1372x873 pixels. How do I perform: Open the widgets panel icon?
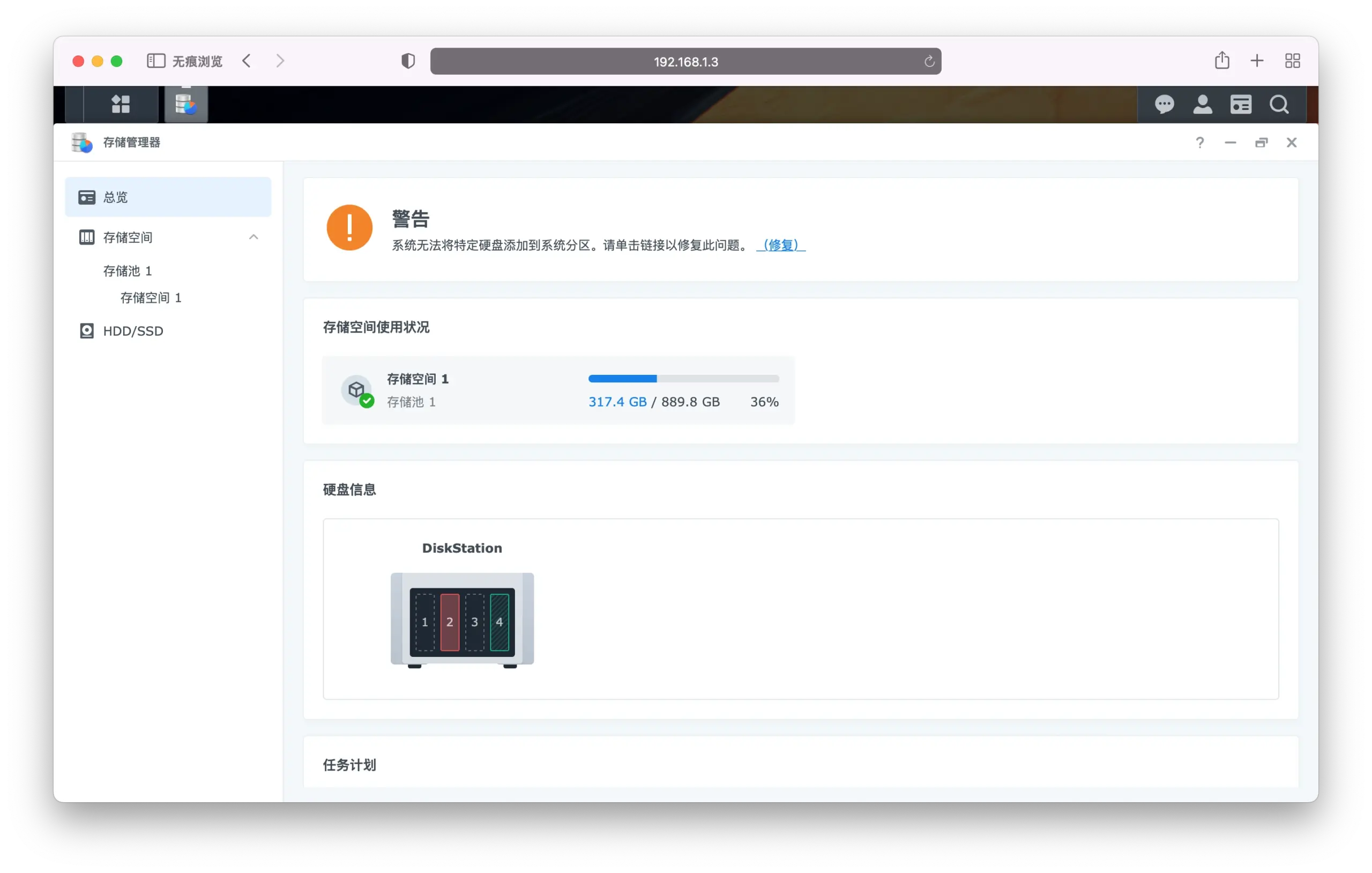pos(1240,105)
